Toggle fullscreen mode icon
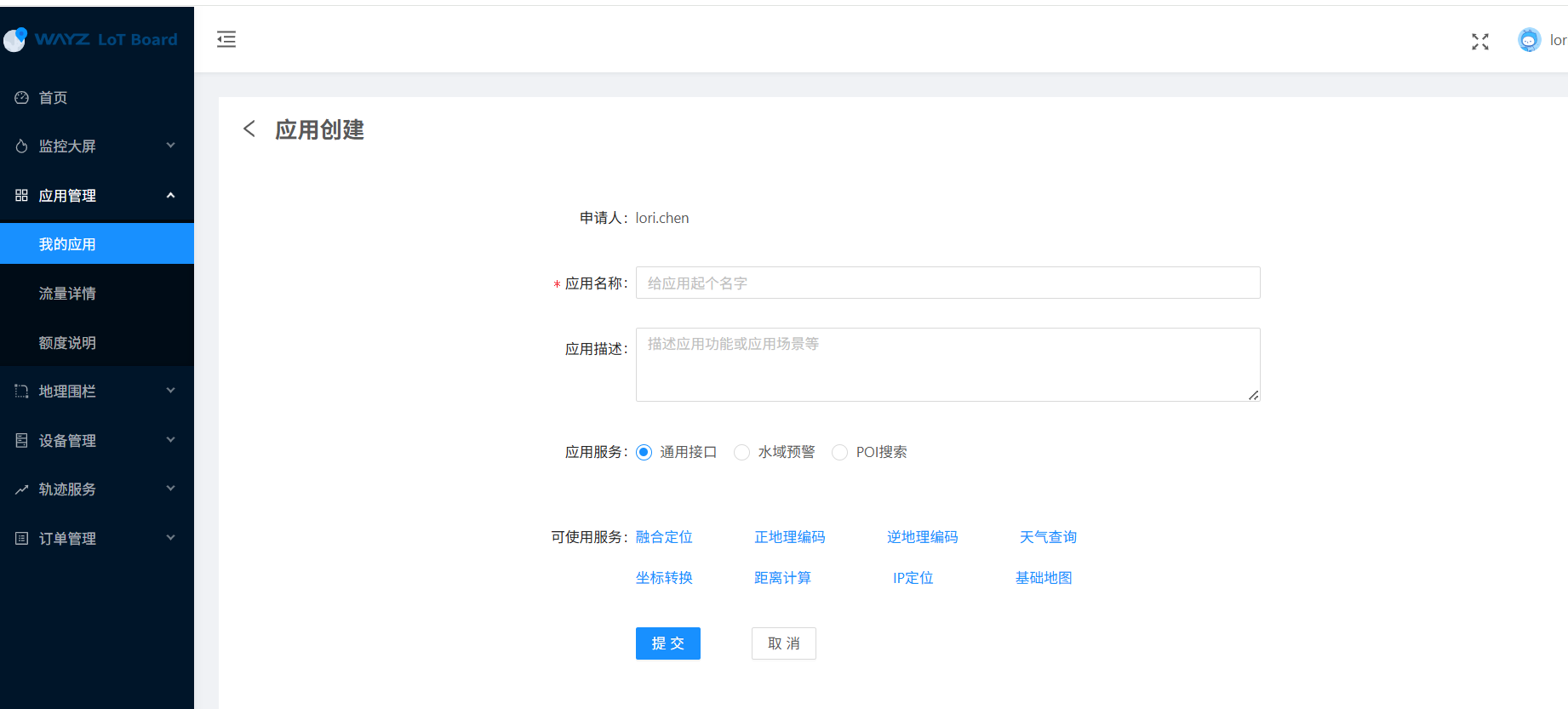Viewport: 1568px width, 709px height. pyautogui.click(x=1480, y=42)
